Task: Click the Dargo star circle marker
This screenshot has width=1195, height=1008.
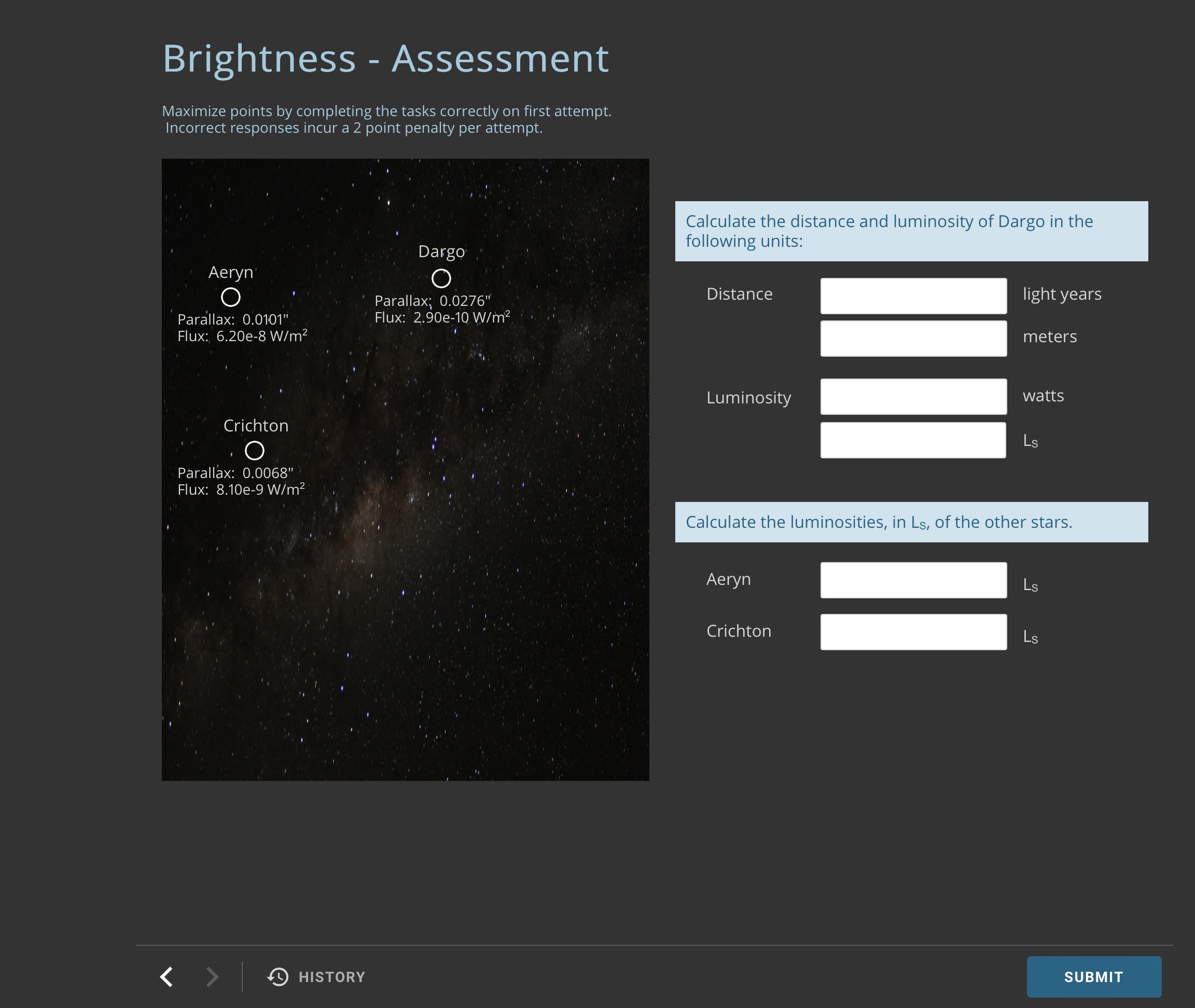Action: pos(441,278)
